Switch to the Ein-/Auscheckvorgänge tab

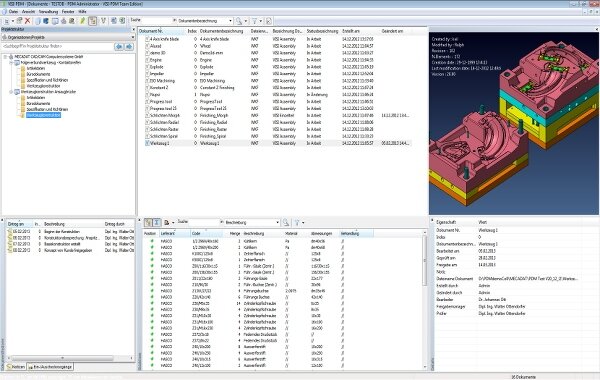coord(50,367)
